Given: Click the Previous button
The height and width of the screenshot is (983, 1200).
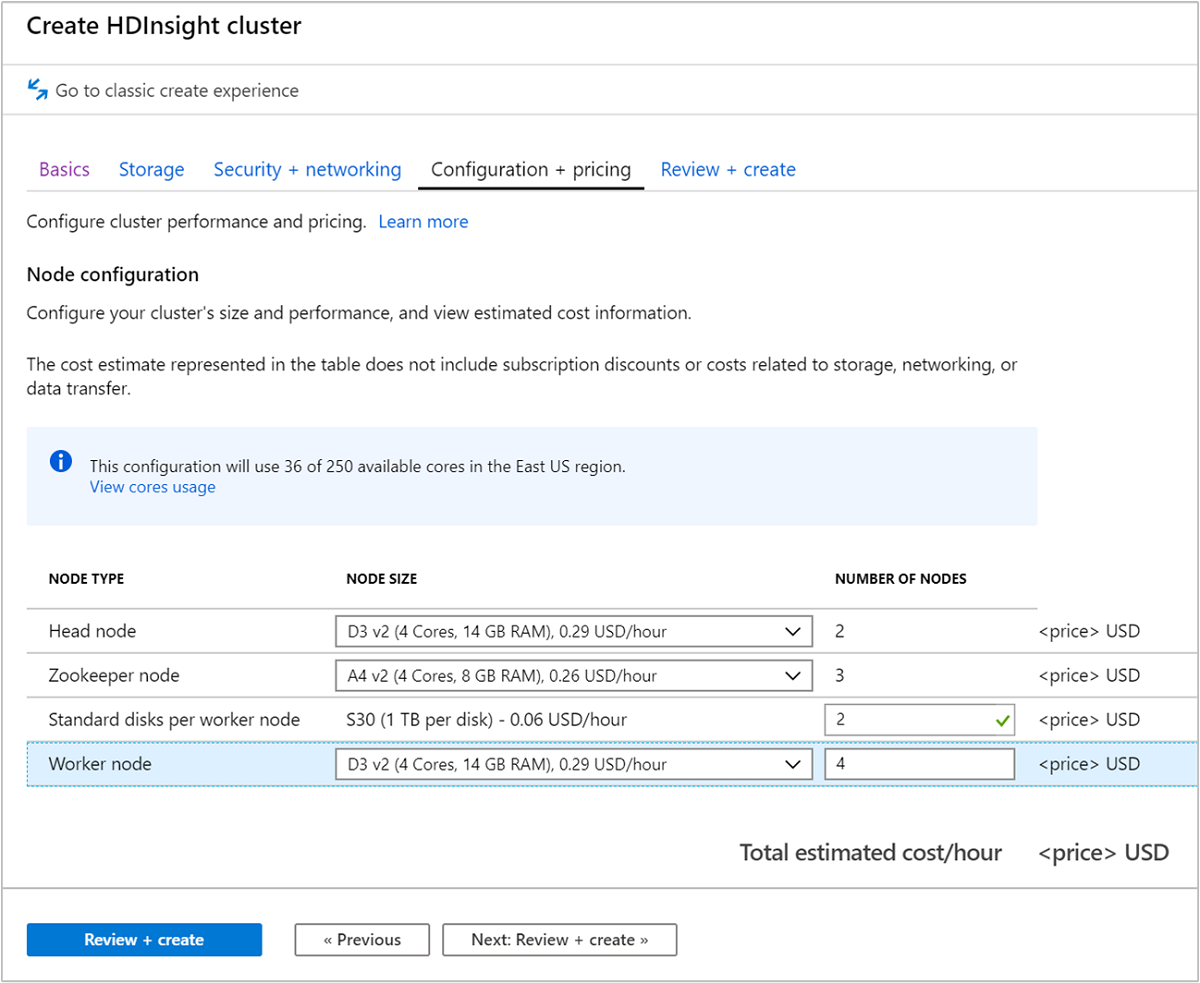Looking at the screenshot, I should (362, 940).
